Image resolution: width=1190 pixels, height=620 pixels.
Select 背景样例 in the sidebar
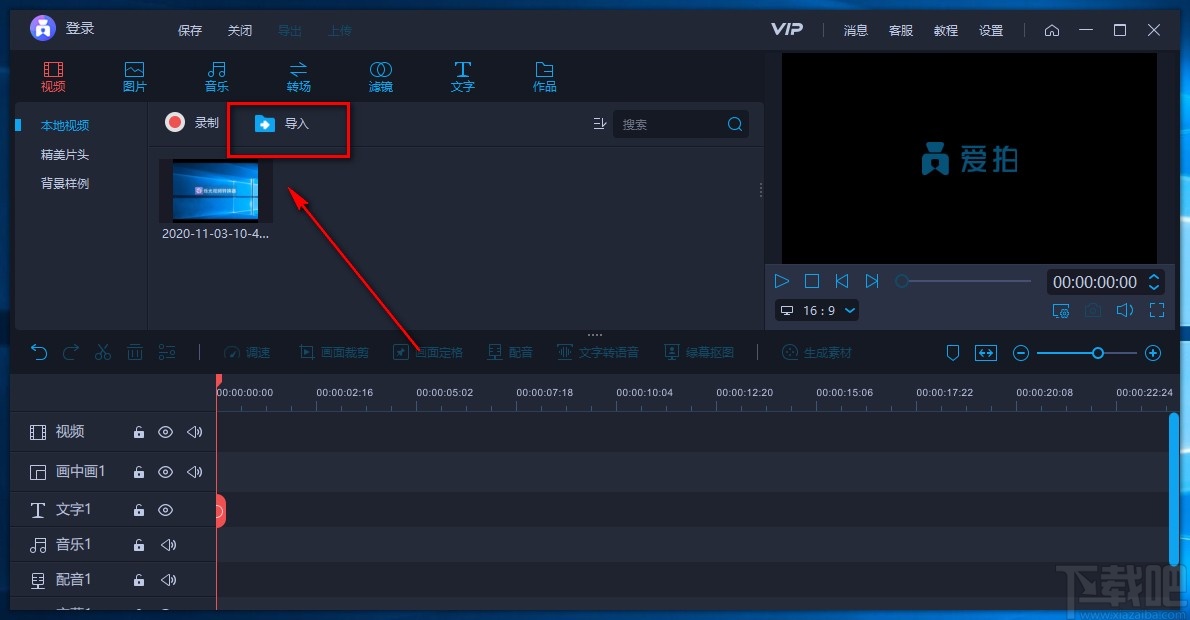coord(65,184)
